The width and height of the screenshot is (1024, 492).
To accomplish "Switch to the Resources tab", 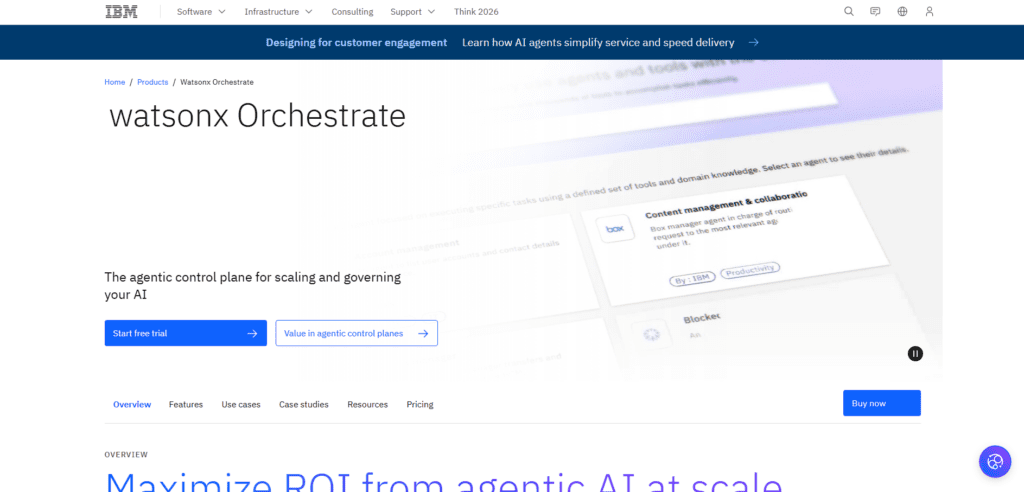I will click(368, 404).
